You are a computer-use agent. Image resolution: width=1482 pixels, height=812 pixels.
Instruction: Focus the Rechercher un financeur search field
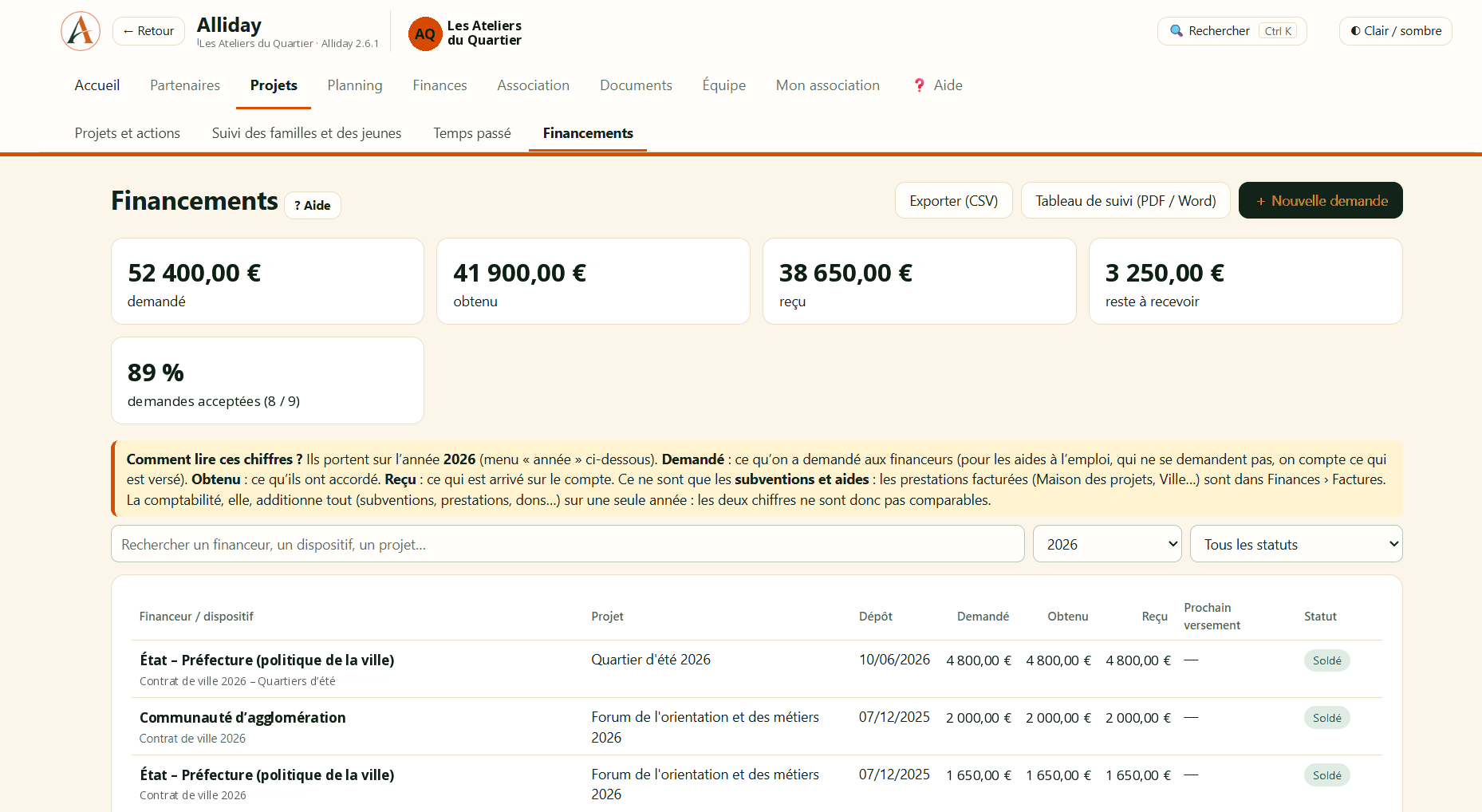point(568,544)
